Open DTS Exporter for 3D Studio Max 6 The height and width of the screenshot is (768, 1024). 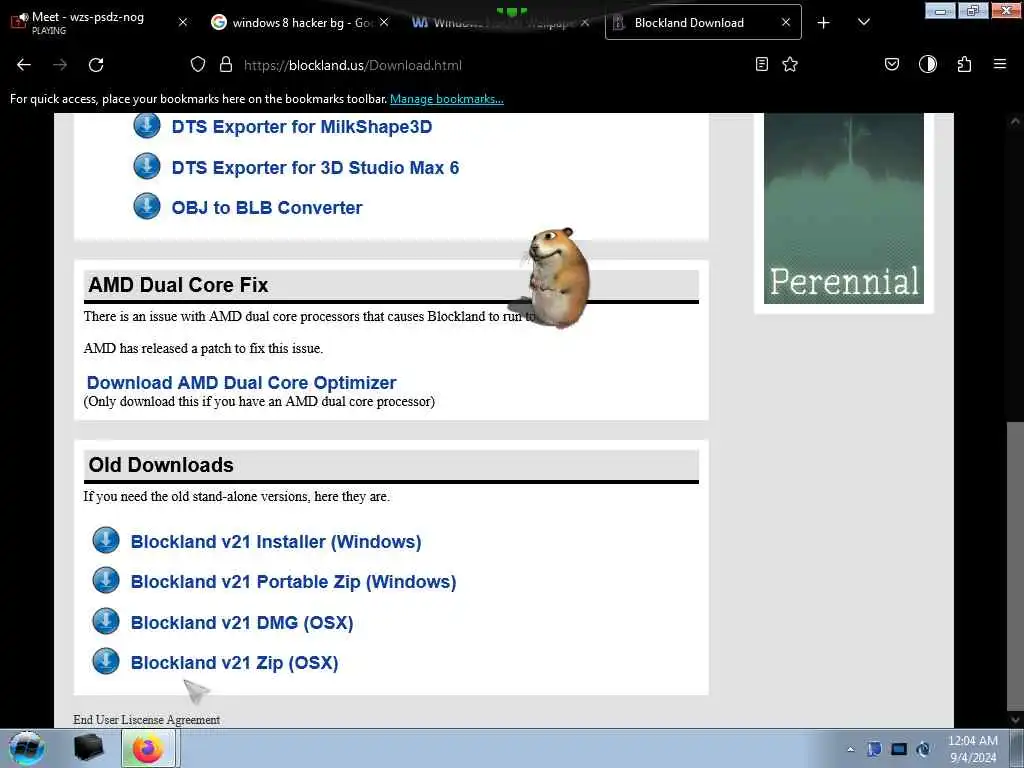tap(315, 168)
